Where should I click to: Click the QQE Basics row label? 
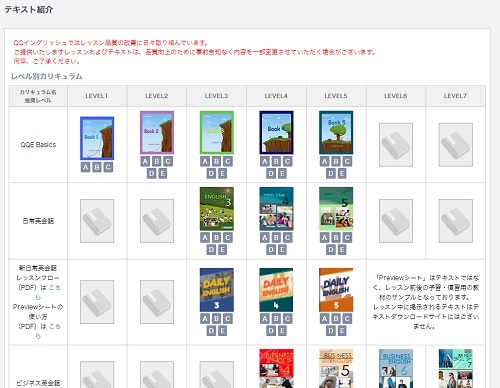(38, 145)
